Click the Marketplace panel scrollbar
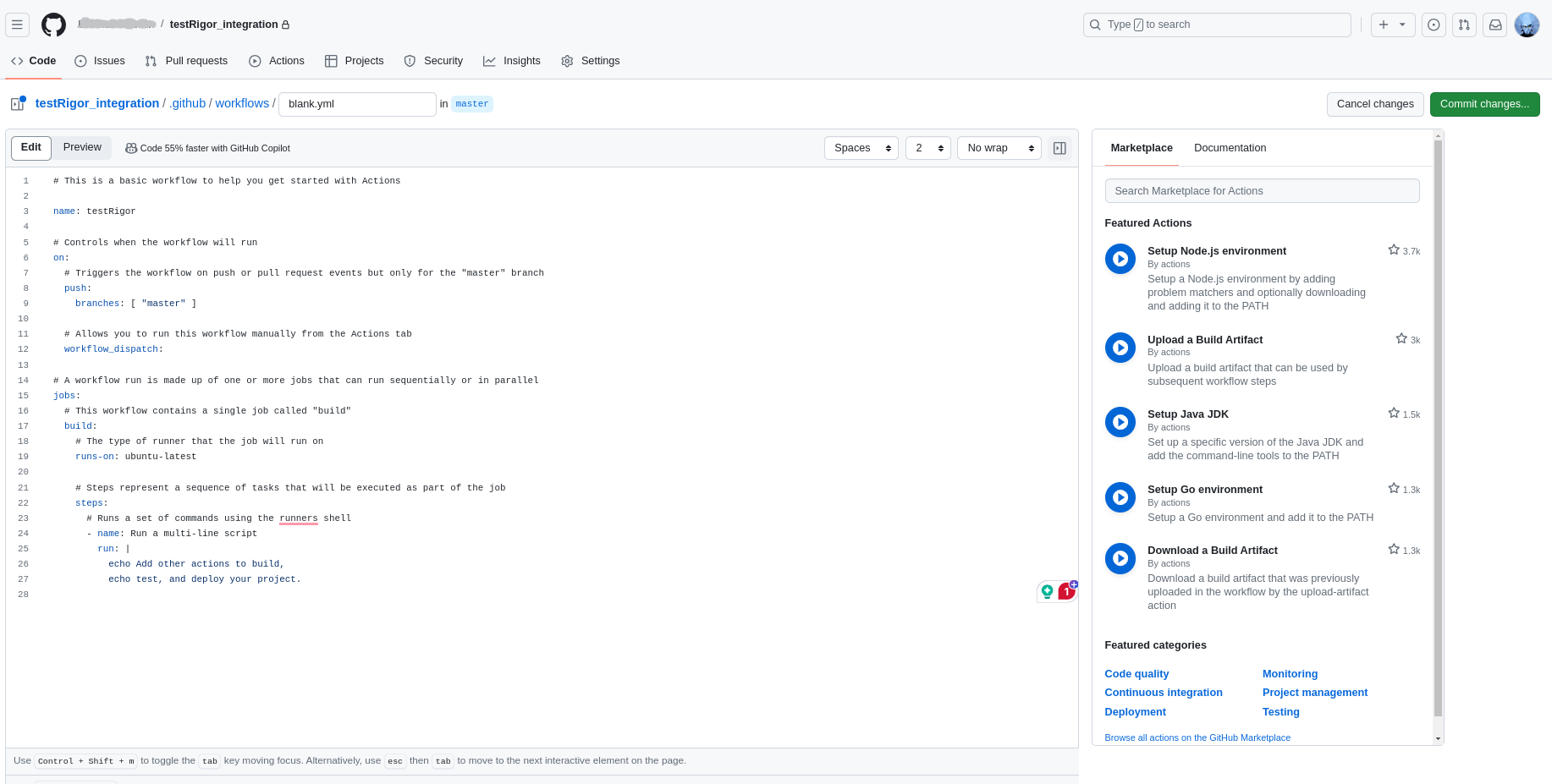This screenshot has height=784, width=1552. pyautogui.click(x=1438, y=423)
